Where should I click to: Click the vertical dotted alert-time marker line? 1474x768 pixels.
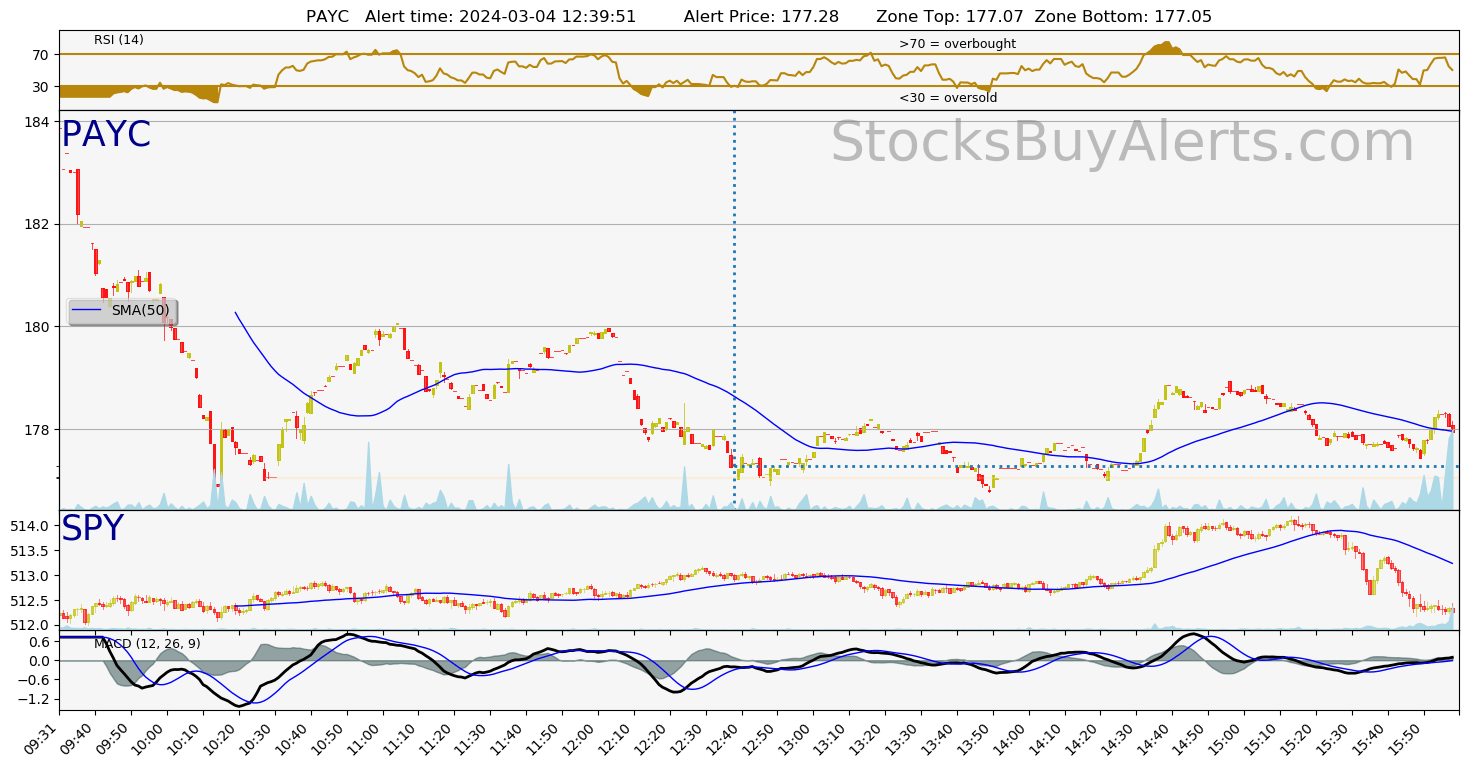(x=734, y=310)
